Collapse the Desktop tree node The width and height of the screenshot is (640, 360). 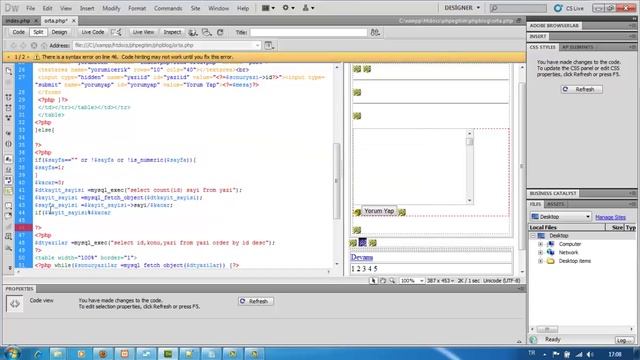[x=533, y=236]
